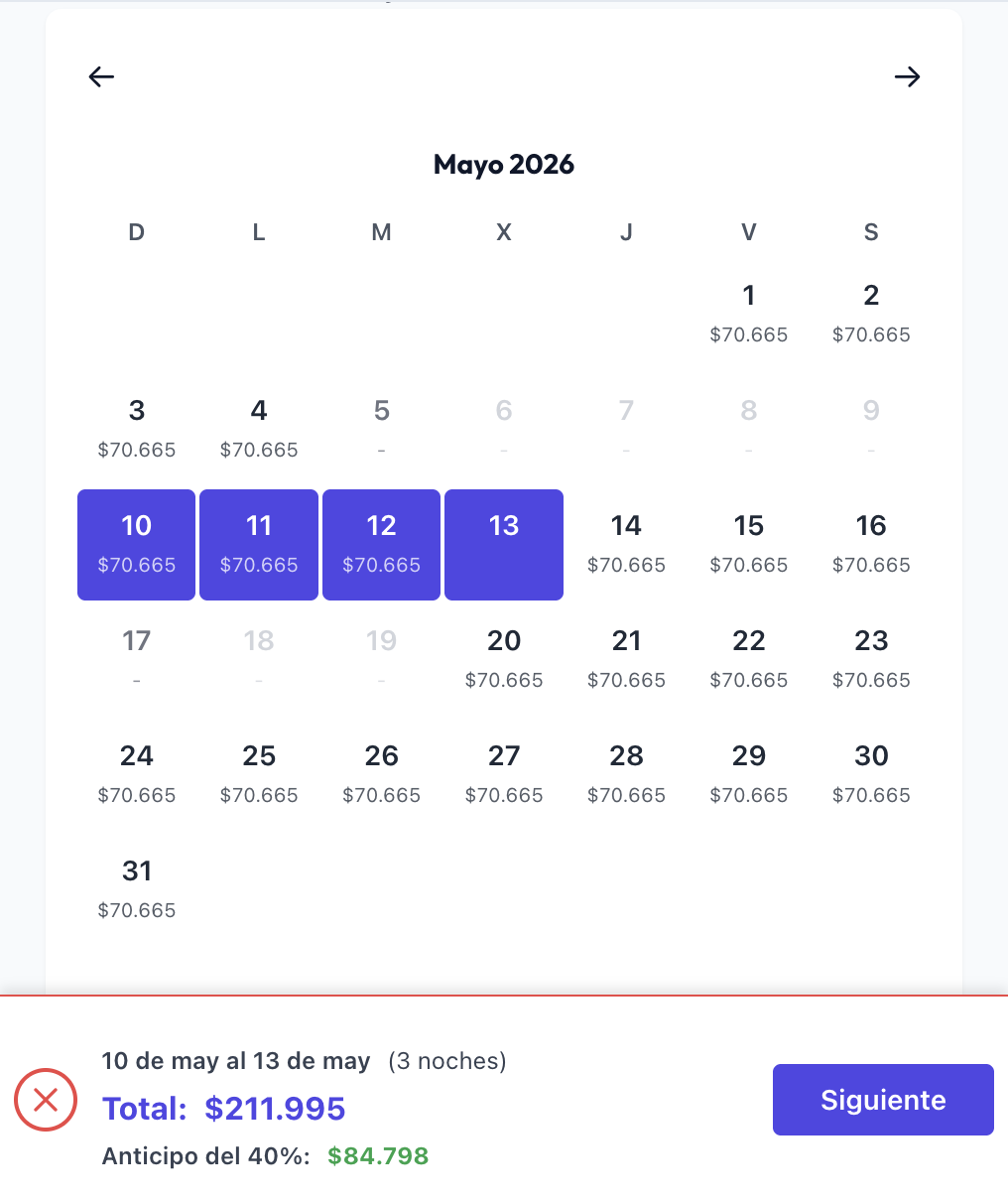Clear selection with red X icon
Viewport: 1008px width, 1201px height.
click(x=46, y=1100)
